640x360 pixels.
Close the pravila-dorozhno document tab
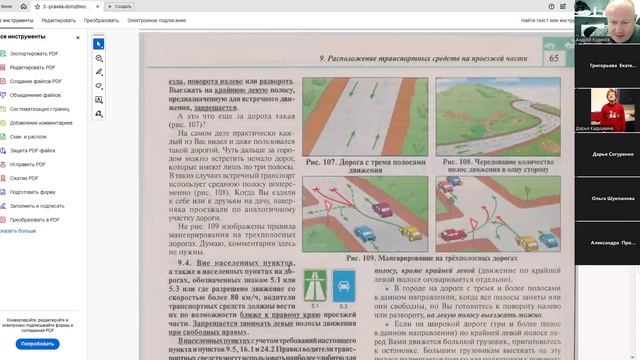[x=98, y=7]
